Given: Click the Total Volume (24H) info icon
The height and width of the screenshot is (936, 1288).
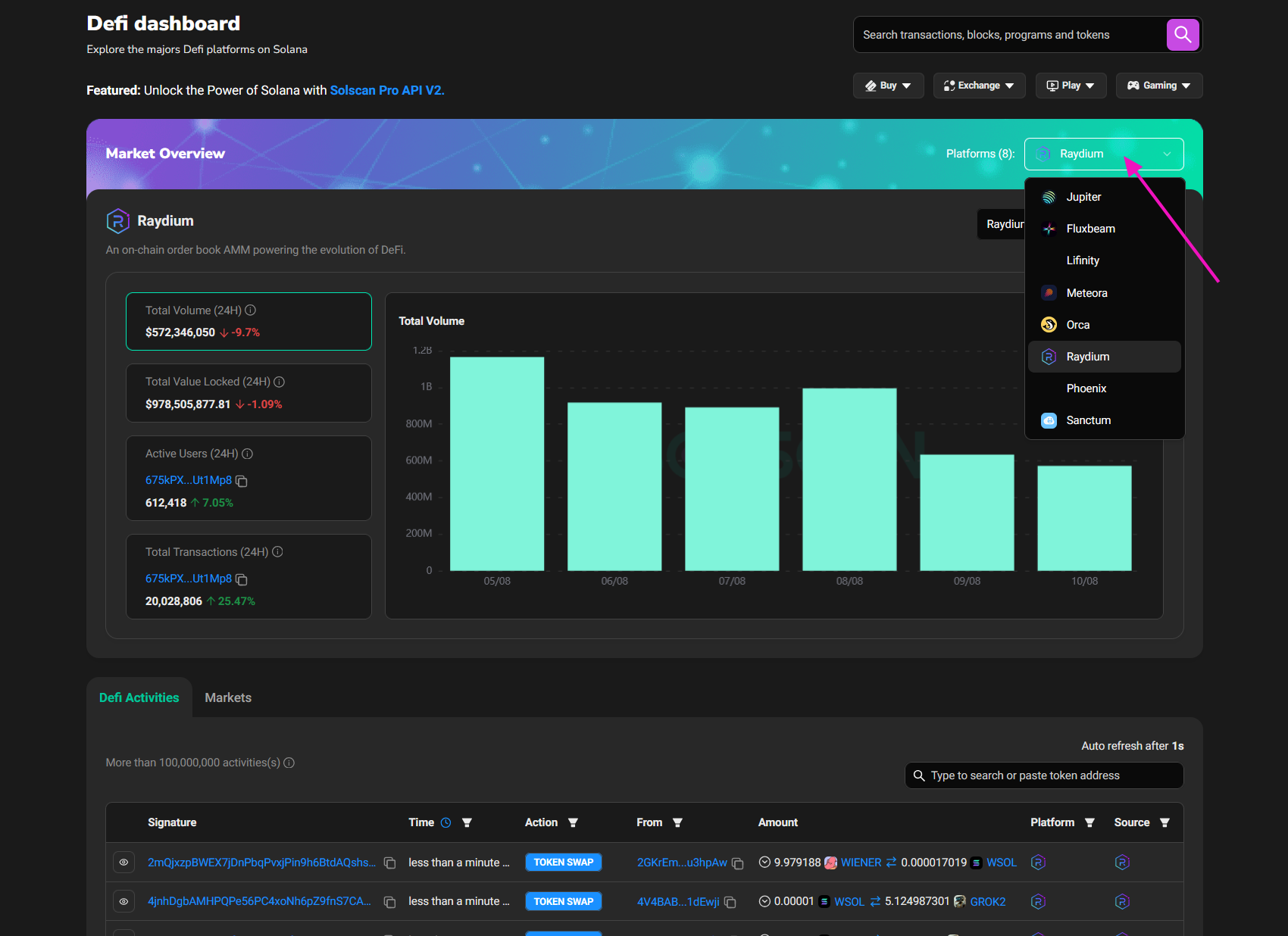Looking at the screenshot, I should pos(251,310).
